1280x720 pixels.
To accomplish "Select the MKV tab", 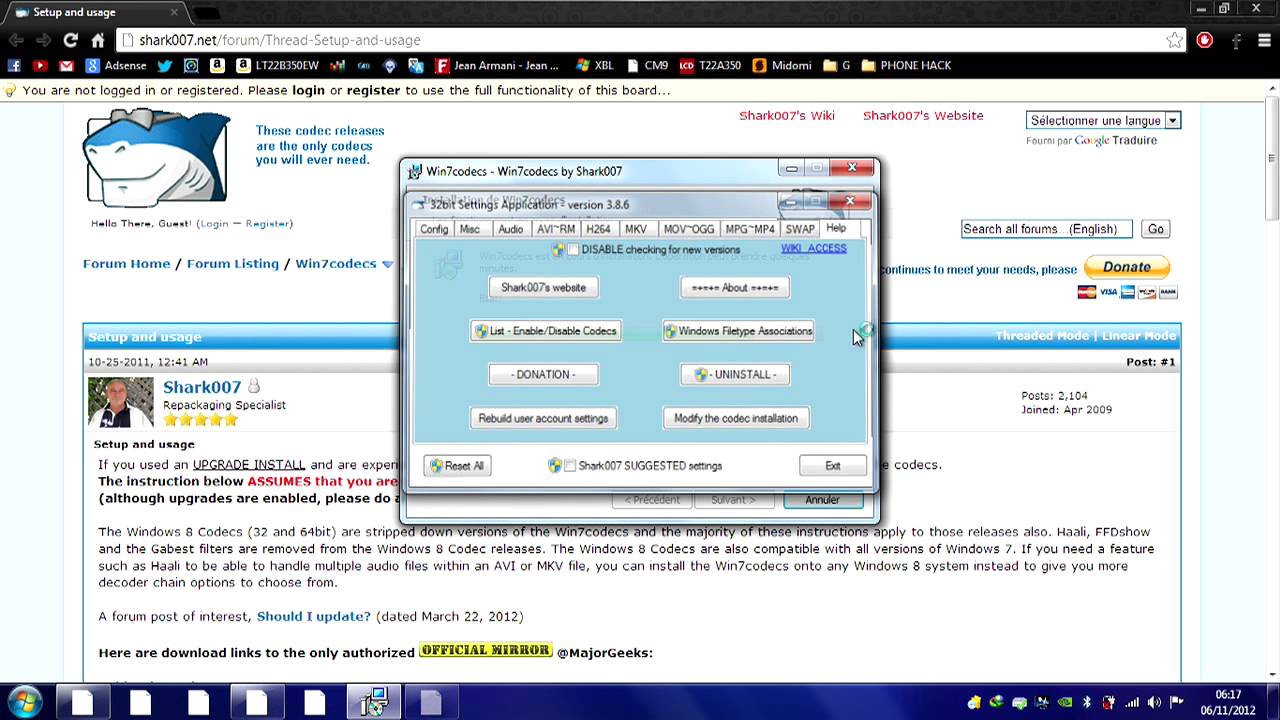I will (636, 229).
